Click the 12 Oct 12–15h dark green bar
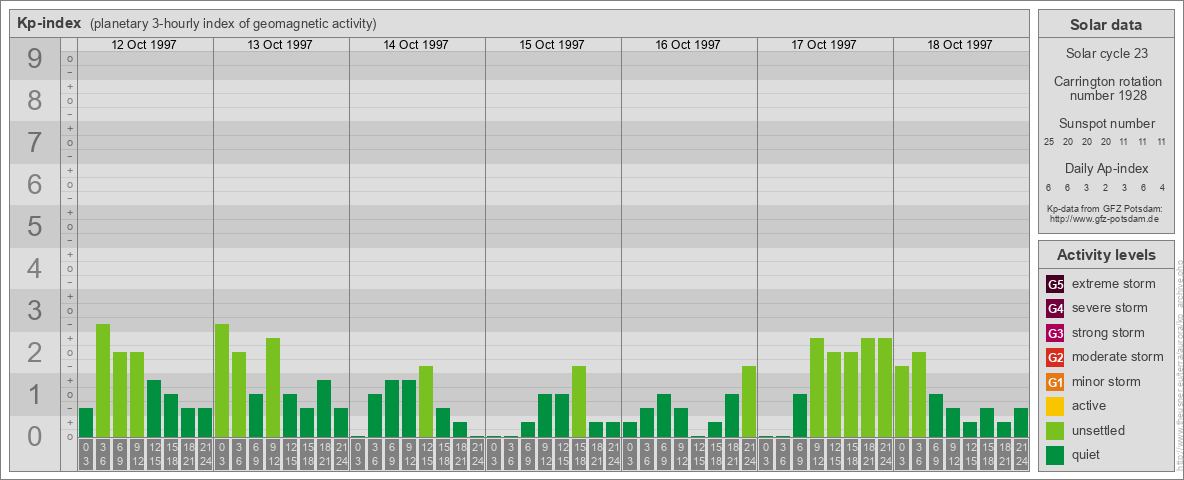The image size is (1184, 480). pos(154,408)
